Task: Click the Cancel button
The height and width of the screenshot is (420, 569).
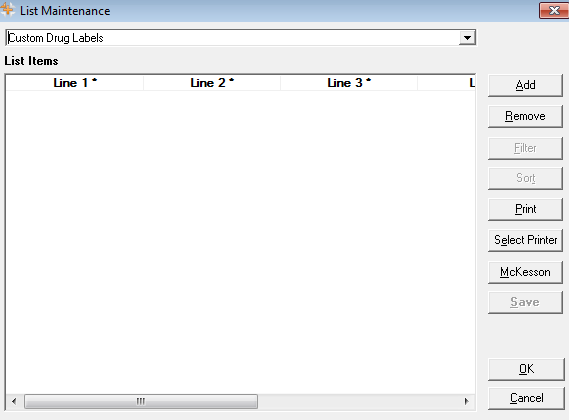Action: [x=527, y=398]
